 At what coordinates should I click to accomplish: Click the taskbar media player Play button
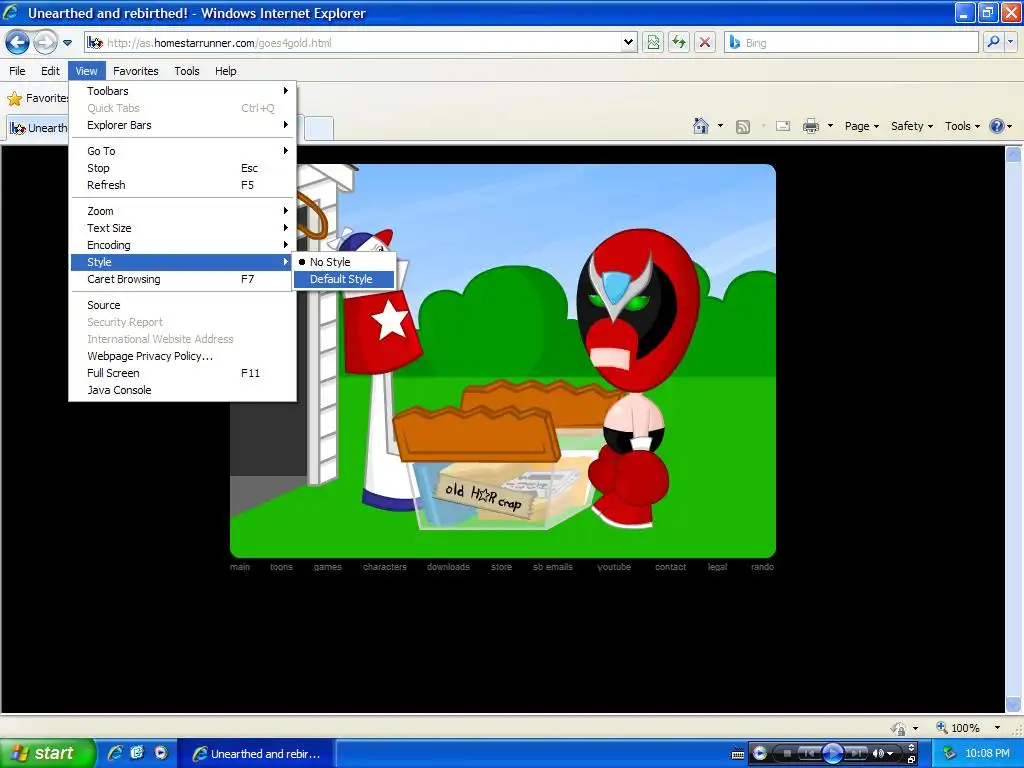tap(832, 754)
